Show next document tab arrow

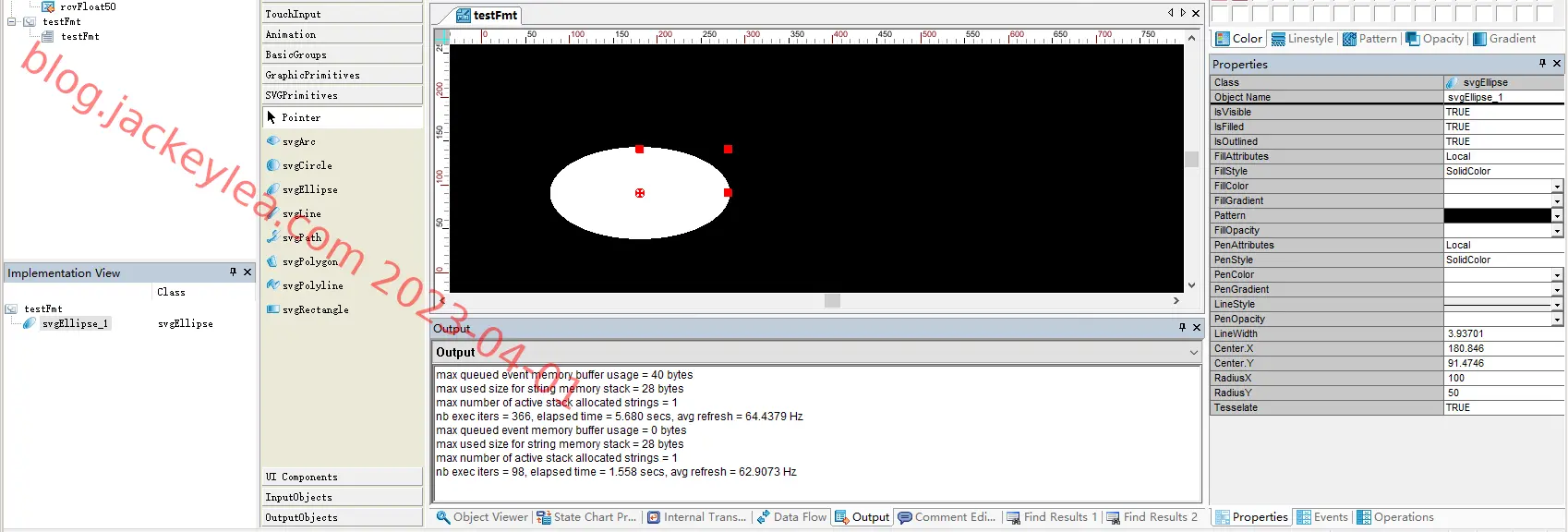point(1183,13)
